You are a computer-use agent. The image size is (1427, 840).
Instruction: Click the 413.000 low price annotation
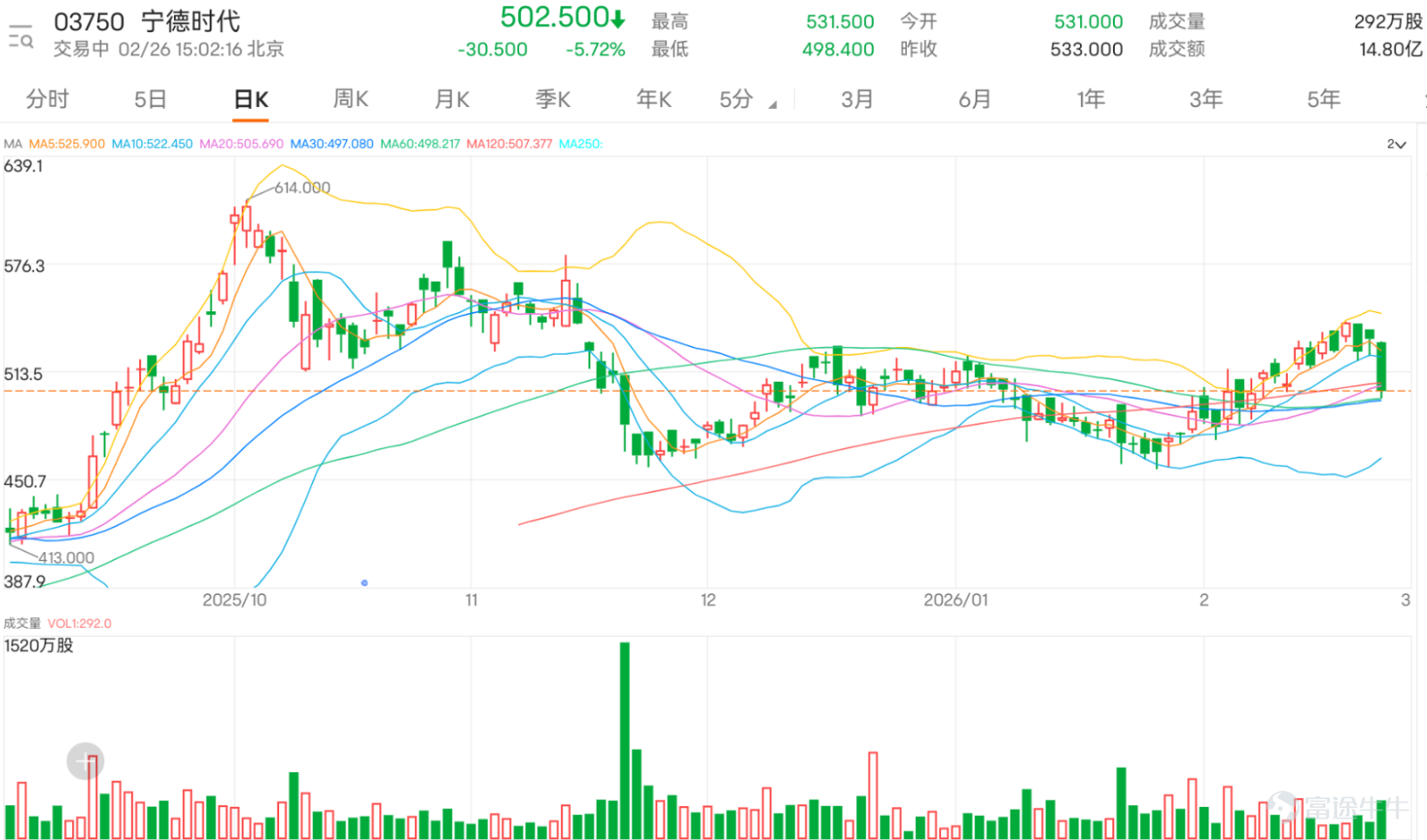(x=66, y=558)
